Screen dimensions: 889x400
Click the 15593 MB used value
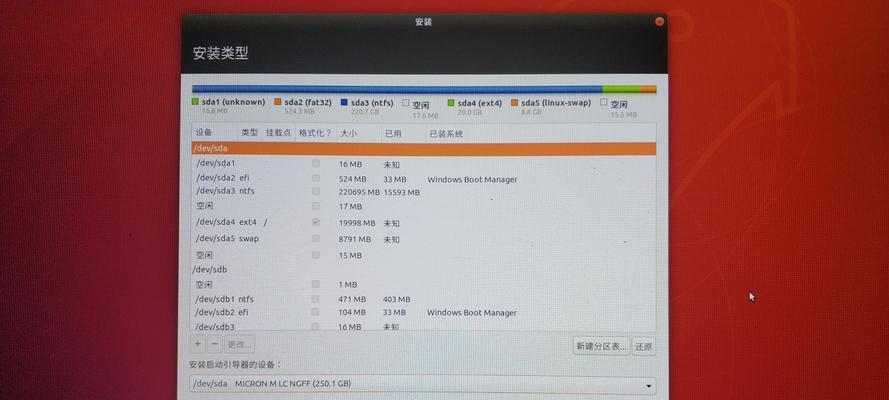402,192
